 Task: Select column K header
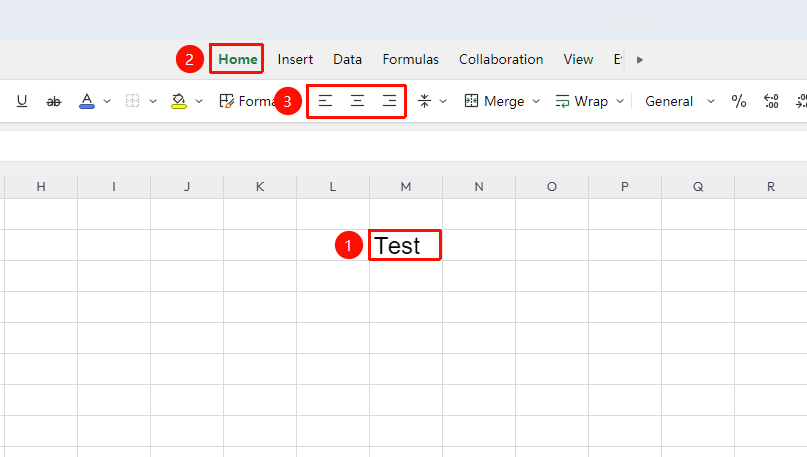coord(260,186)
